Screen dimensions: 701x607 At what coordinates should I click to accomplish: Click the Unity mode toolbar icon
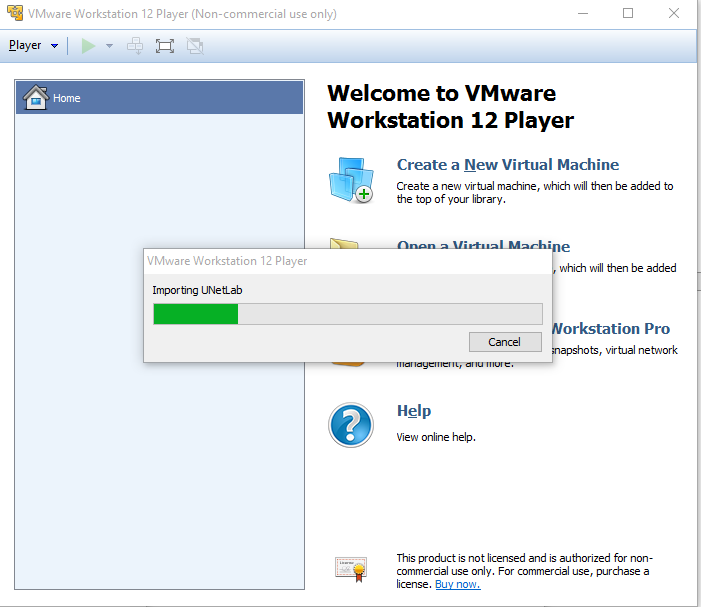pyautogui.click(x=195, y=46)
